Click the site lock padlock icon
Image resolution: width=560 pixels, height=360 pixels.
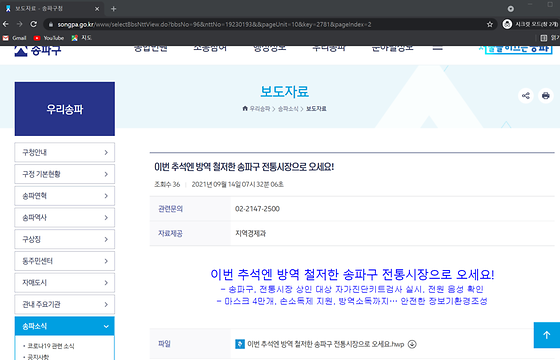point(51,25)
